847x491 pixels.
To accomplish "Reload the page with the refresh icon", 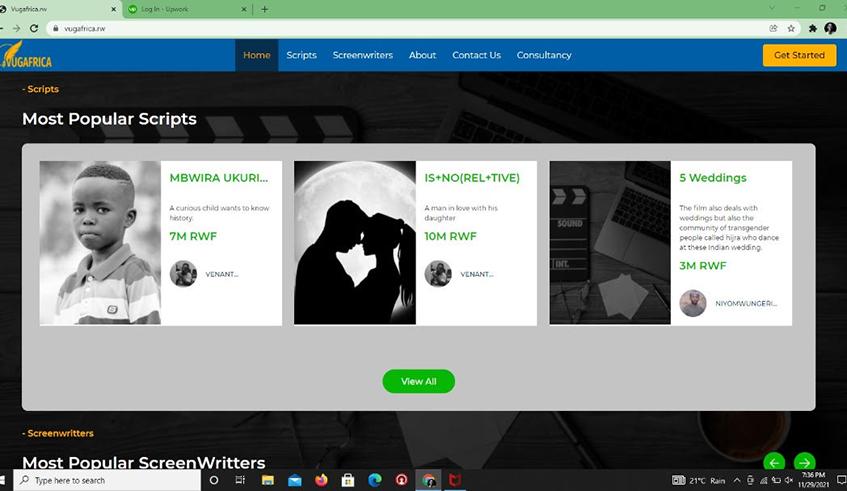I will click(x=34, y=28).
